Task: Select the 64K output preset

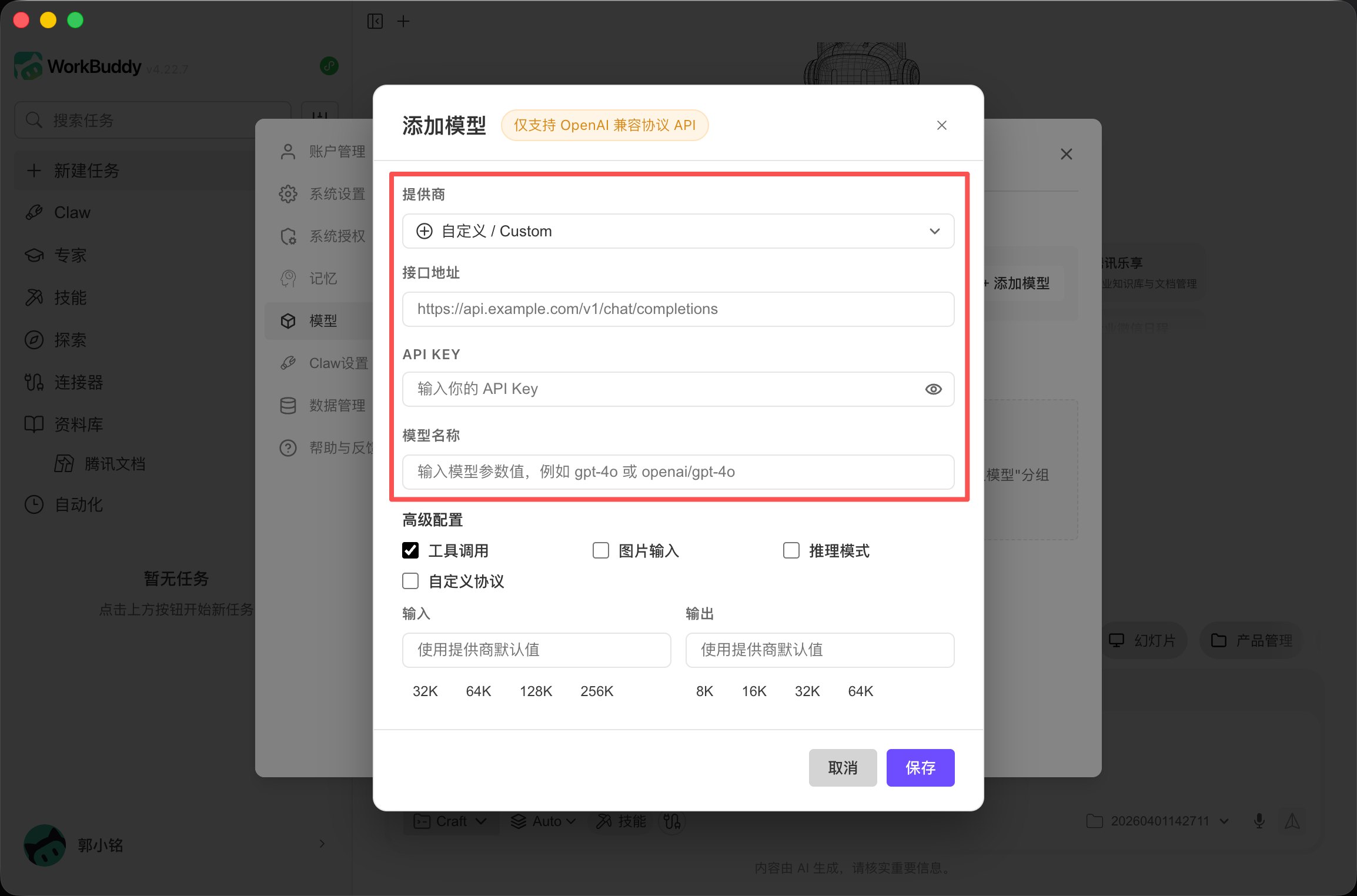Action: (x=861, y=691)
